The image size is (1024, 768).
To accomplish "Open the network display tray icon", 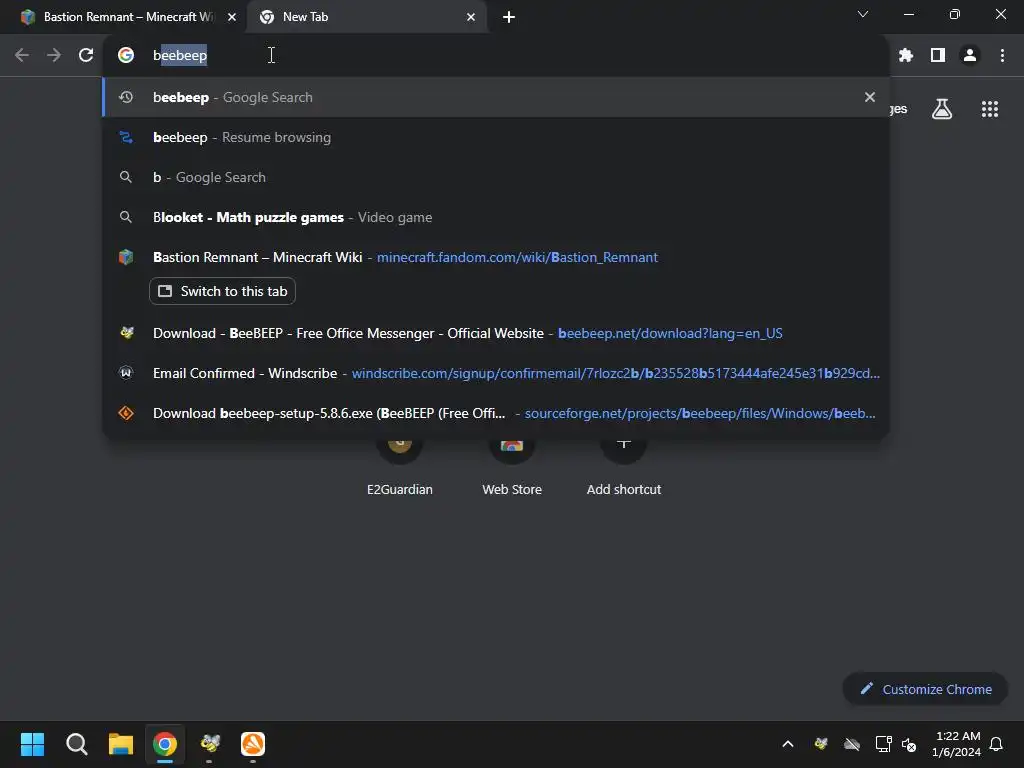I will pyautogui.click(x=883, y=744).
